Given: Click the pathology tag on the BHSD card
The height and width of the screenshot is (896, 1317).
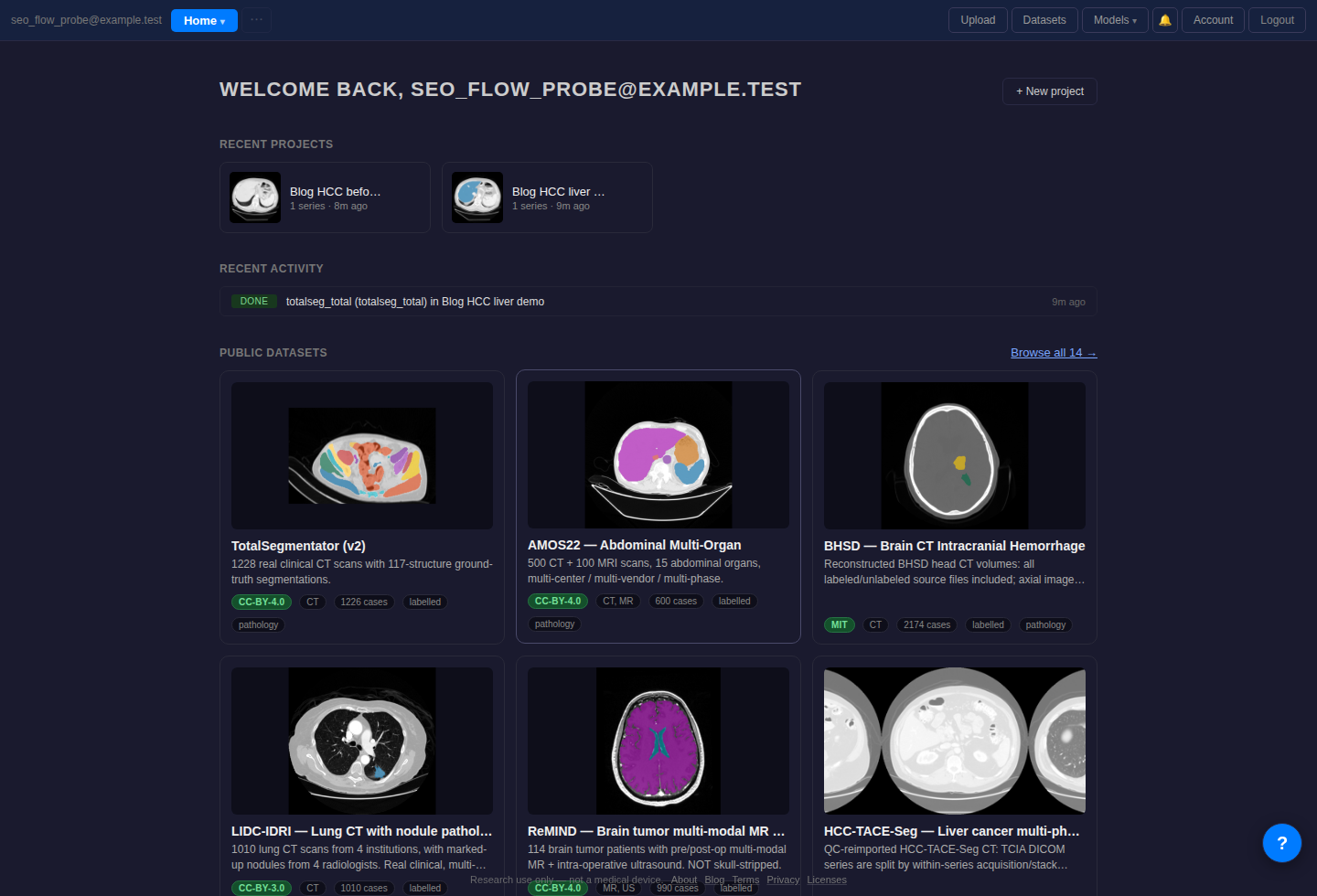Looking at the screenshot, I should (x=1045, y=625).
